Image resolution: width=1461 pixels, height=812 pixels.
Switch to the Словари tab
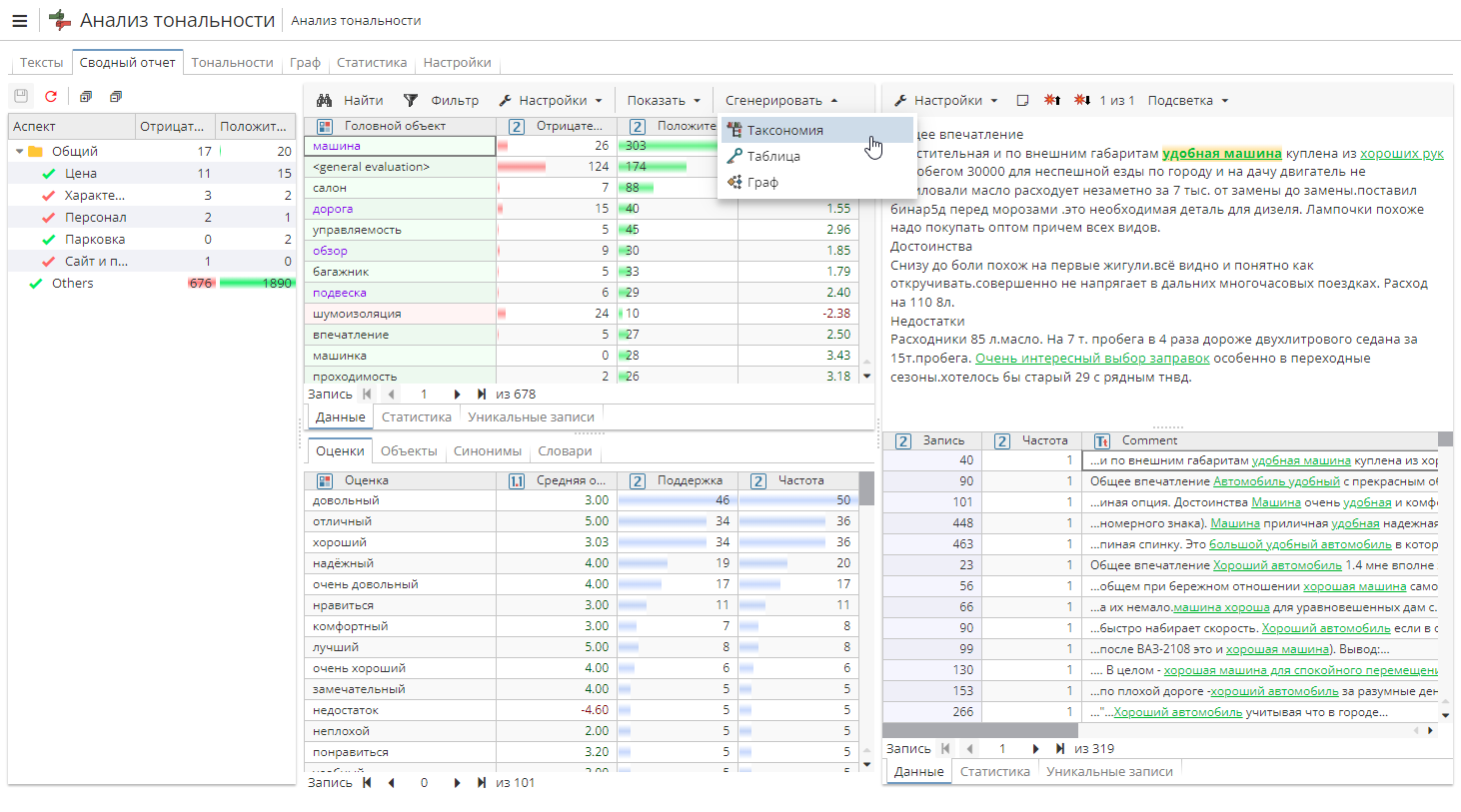(565, 451)
